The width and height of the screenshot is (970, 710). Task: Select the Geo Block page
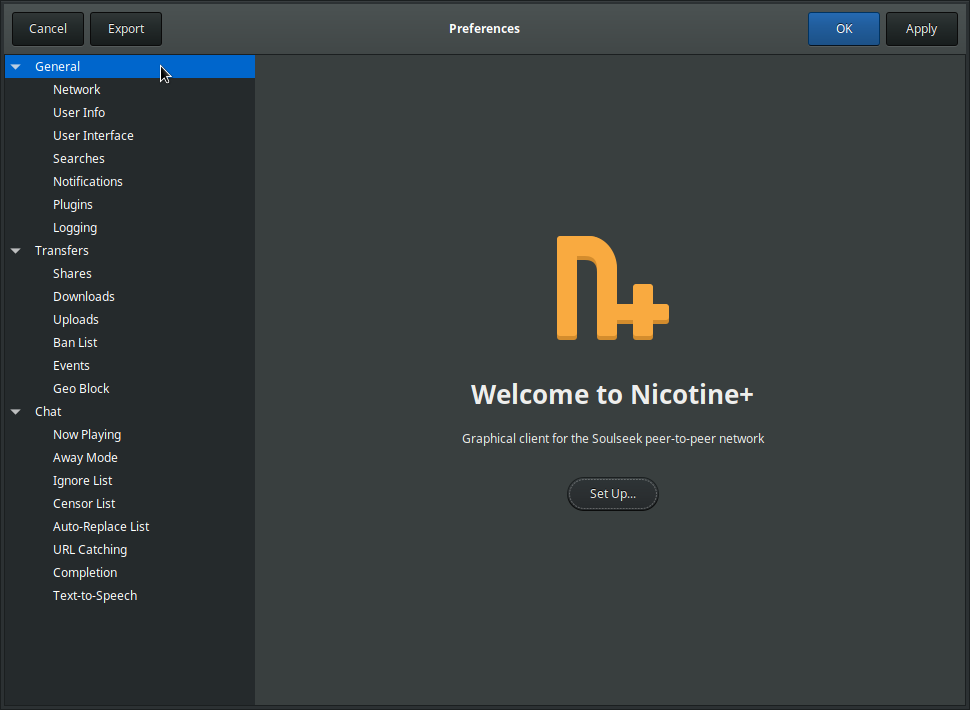130,388
